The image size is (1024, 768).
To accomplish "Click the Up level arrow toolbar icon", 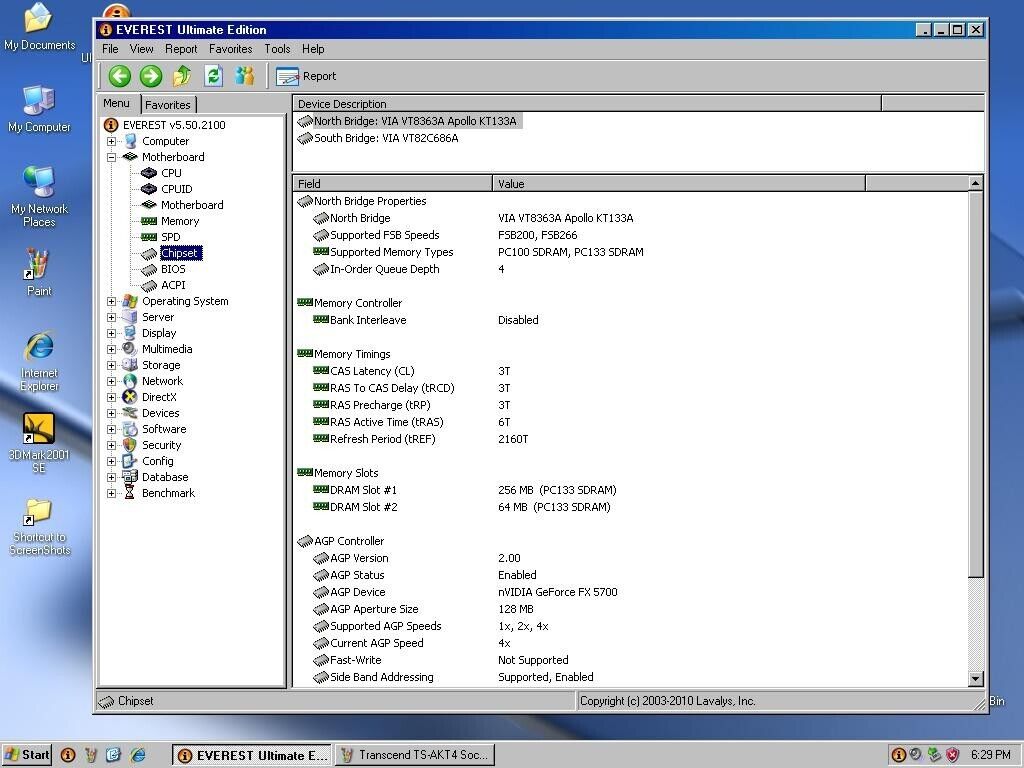I will pyautogui.click(x=182, y=76).
